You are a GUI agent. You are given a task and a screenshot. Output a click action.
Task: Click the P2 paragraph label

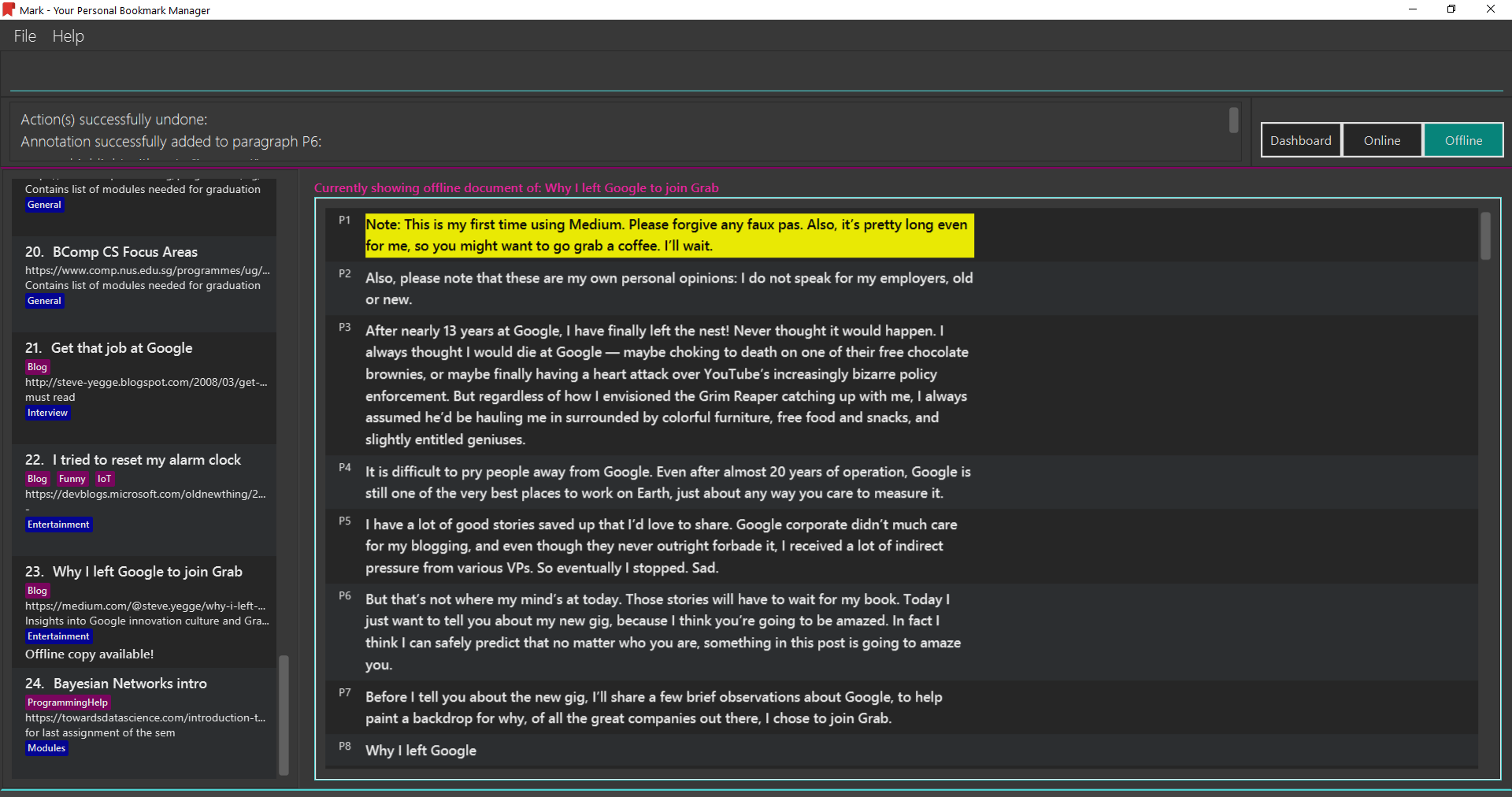[345, 274]
